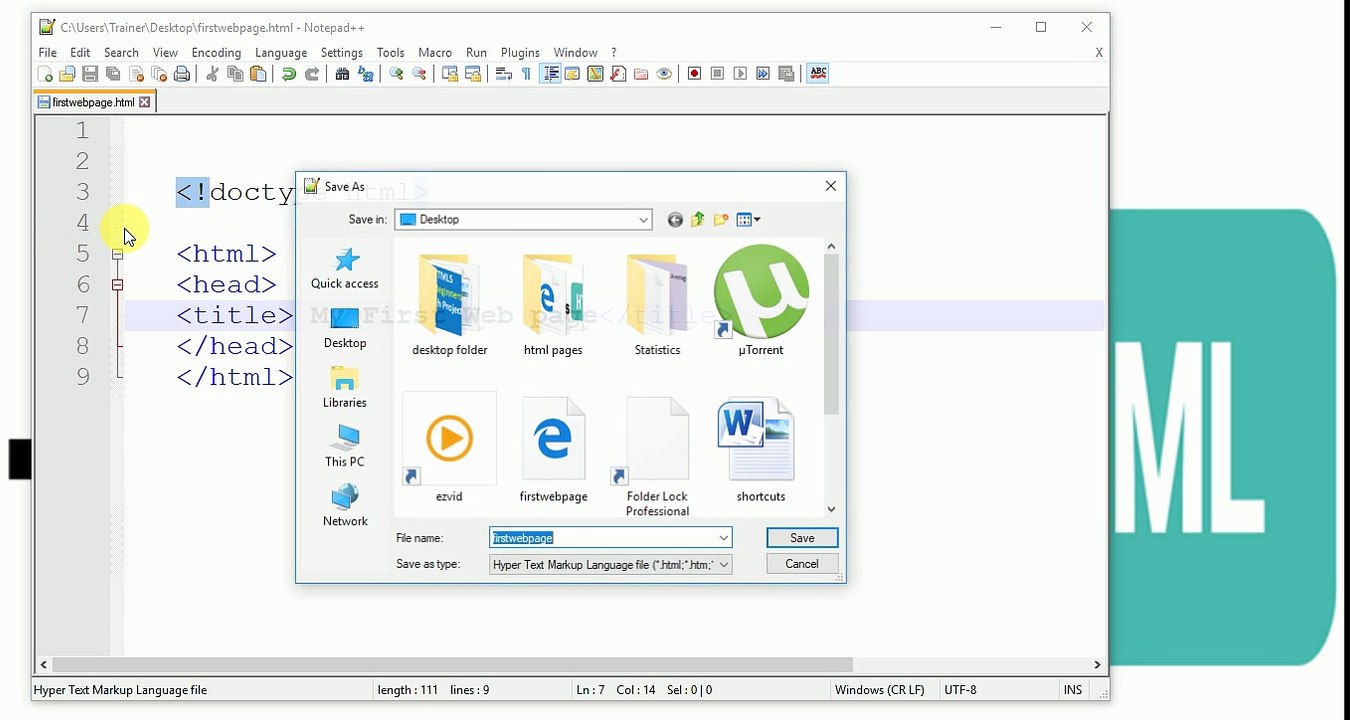1350x720 pixels.
Task: Open the View Menu icon in dialog
Action: pos(748,220)
